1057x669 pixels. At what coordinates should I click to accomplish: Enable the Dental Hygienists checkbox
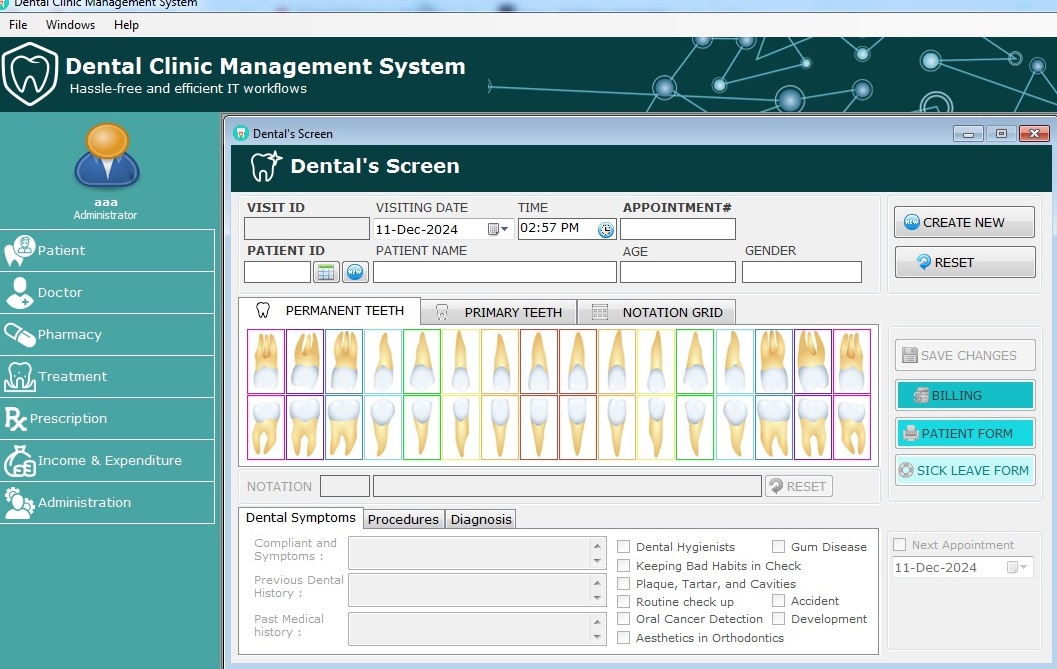pos(624,547)
